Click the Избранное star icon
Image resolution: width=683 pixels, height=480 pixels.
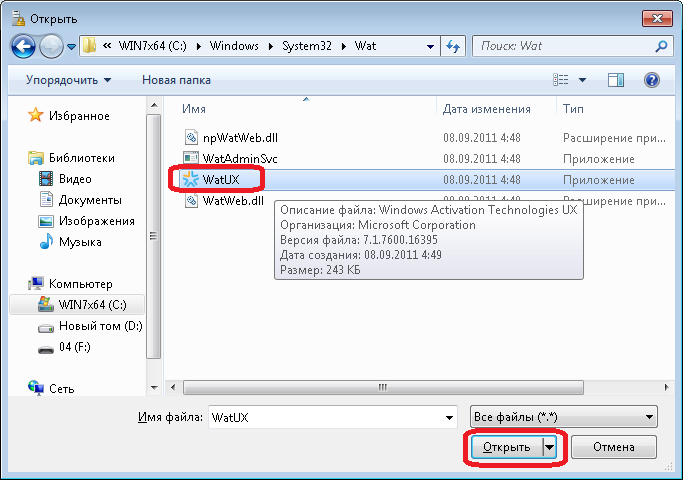point(36,115)
